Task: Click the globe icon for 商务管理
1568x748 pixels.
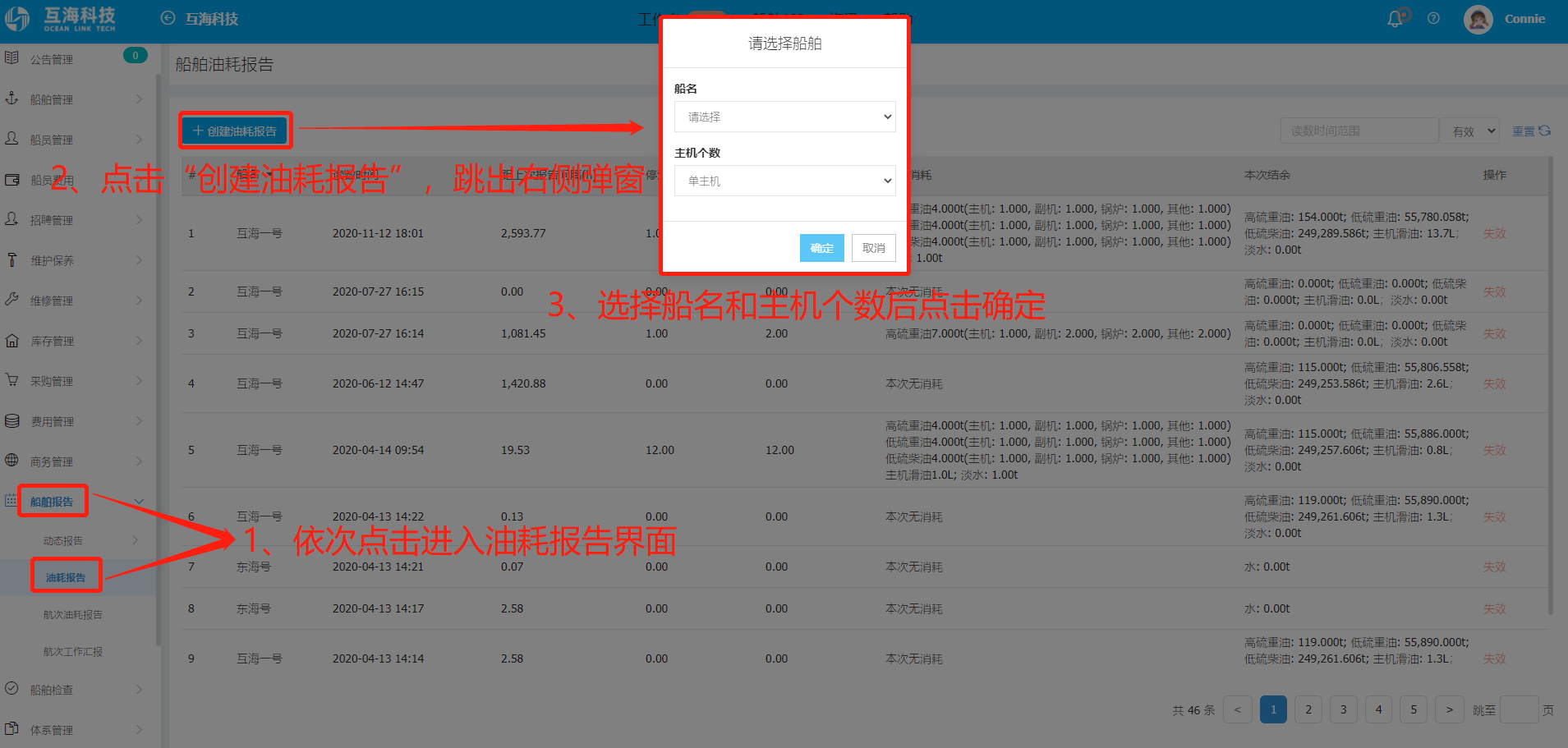Action: pyautogui.click(x=11, y=461)
